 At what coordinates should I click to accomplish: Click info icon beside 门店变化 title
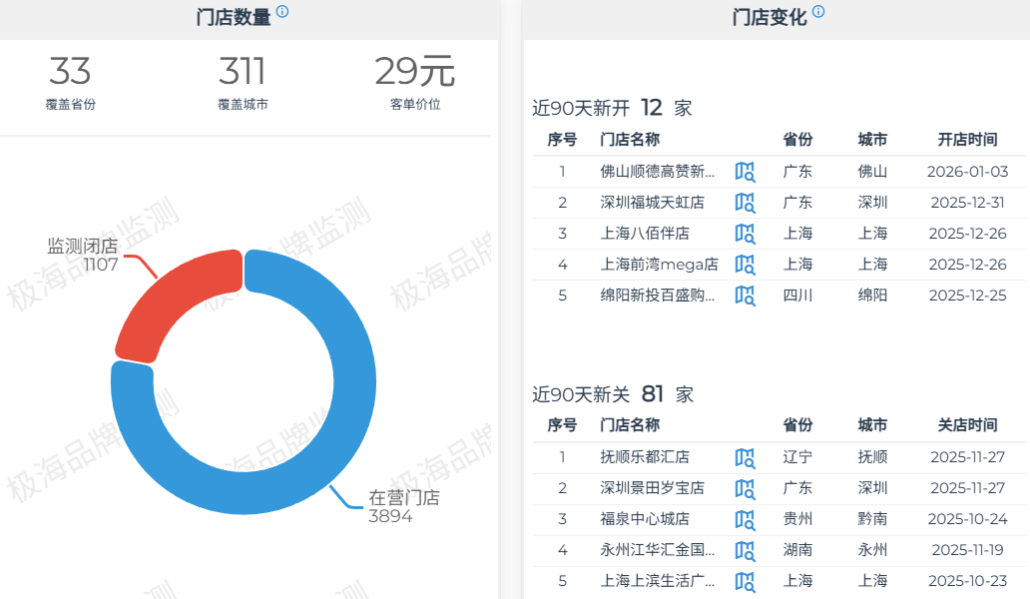[x=818, y=12]
